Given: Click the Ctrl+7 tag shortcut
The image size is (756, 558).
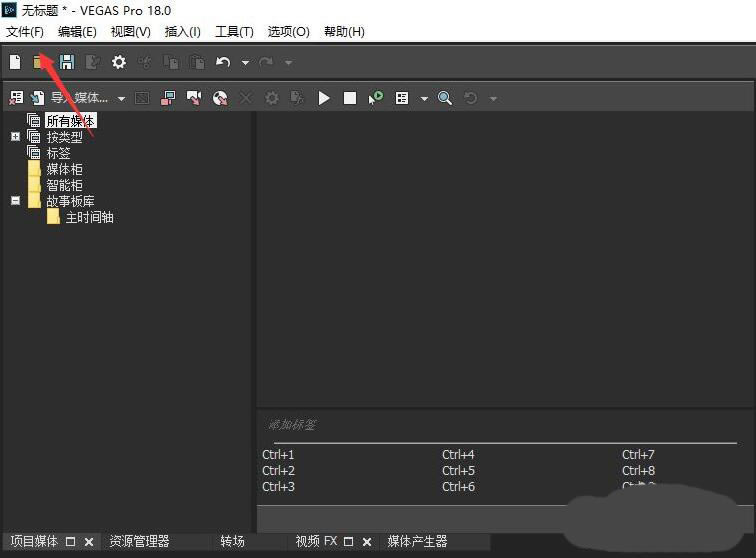Looking at the screenshot, I should (638, 455).
